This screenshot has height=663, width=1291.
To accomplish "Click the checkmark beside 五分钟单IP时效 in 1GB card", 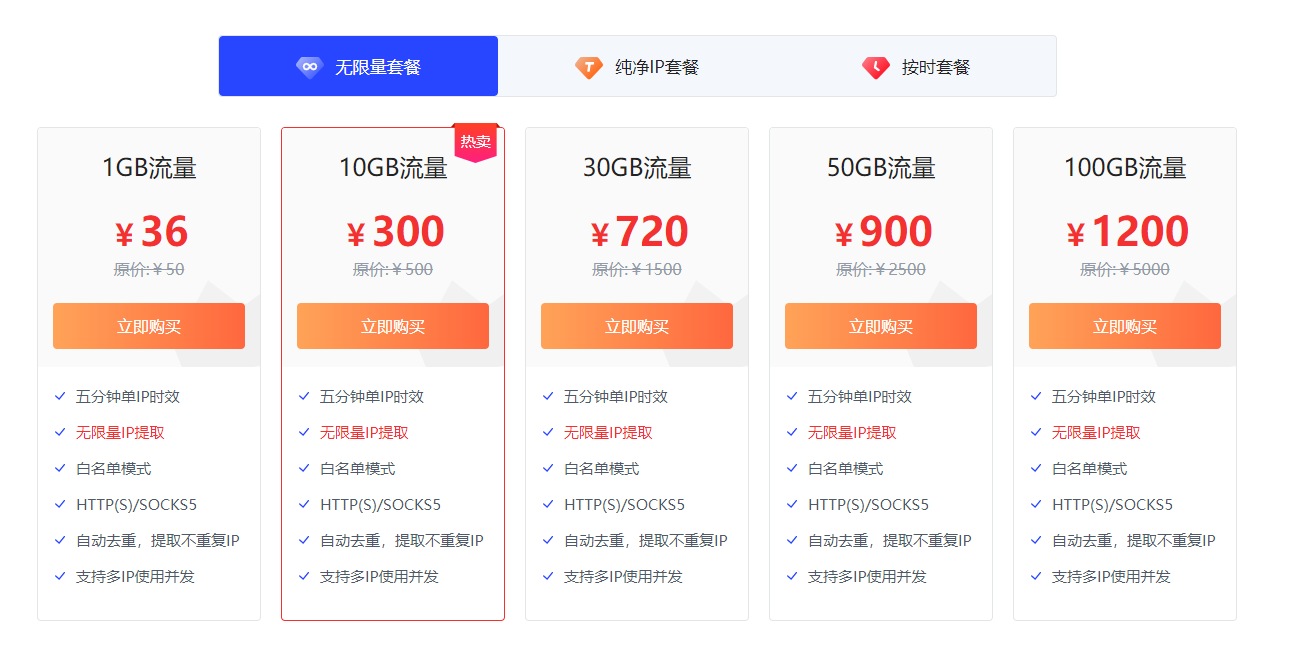I will (x=60, y=396).
